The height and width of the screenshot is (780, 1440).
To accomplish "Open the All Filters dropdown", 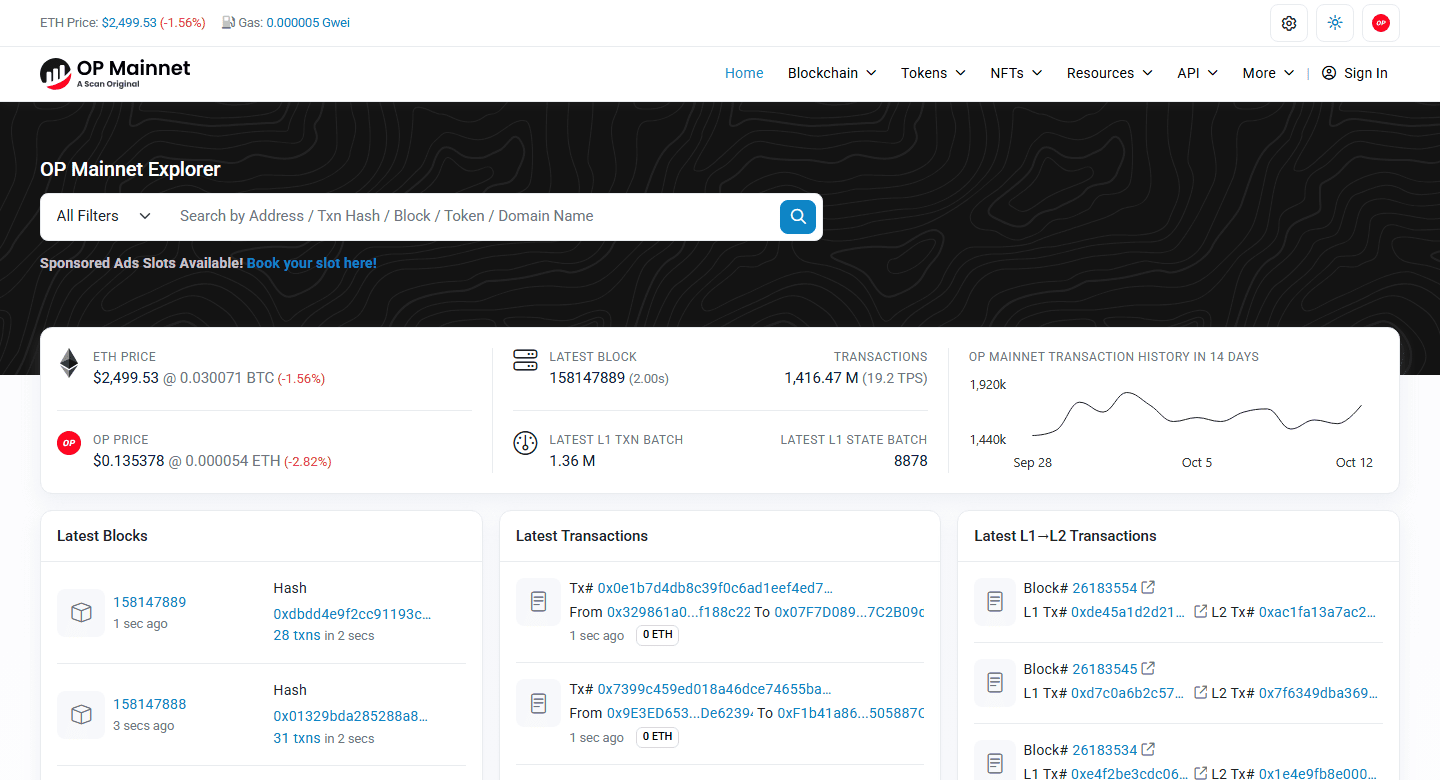I will 104,216.
